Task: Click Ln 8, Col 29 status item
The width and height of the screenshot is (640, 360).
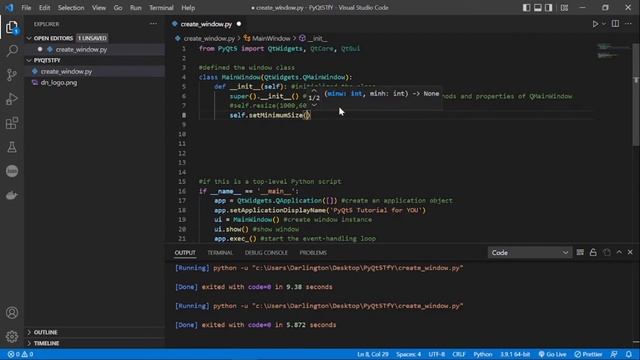Action: coord(373,354)
